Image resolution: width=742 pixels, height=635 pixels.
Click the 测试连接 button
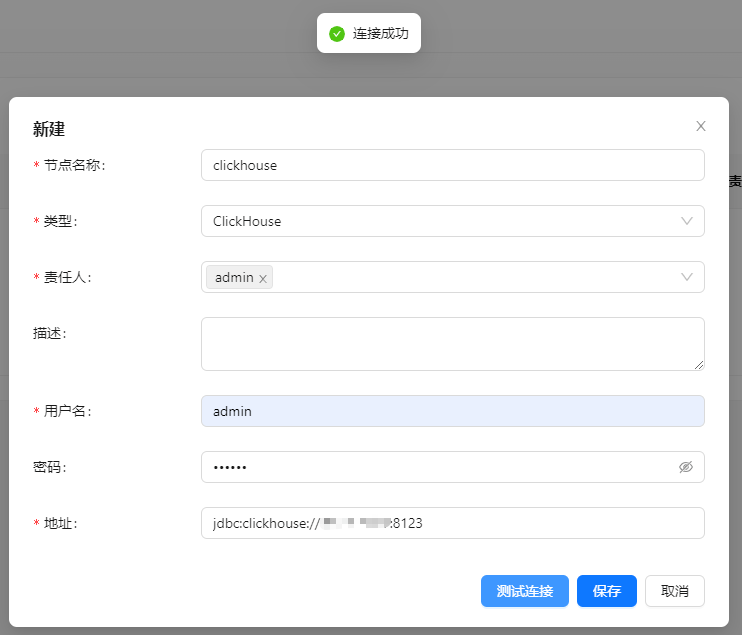[x=524, y=591]
